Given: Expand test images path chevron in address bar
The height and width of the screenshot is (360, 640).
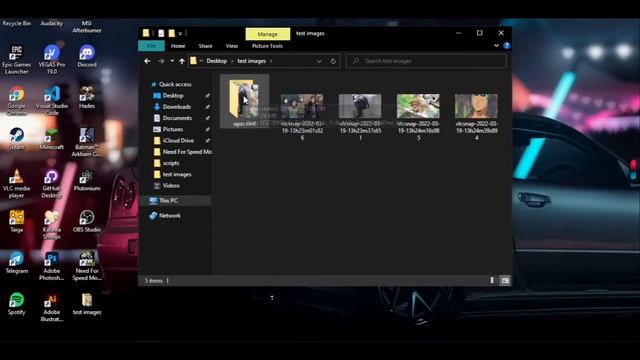Looking at the screenshot, I should point(271,61).
